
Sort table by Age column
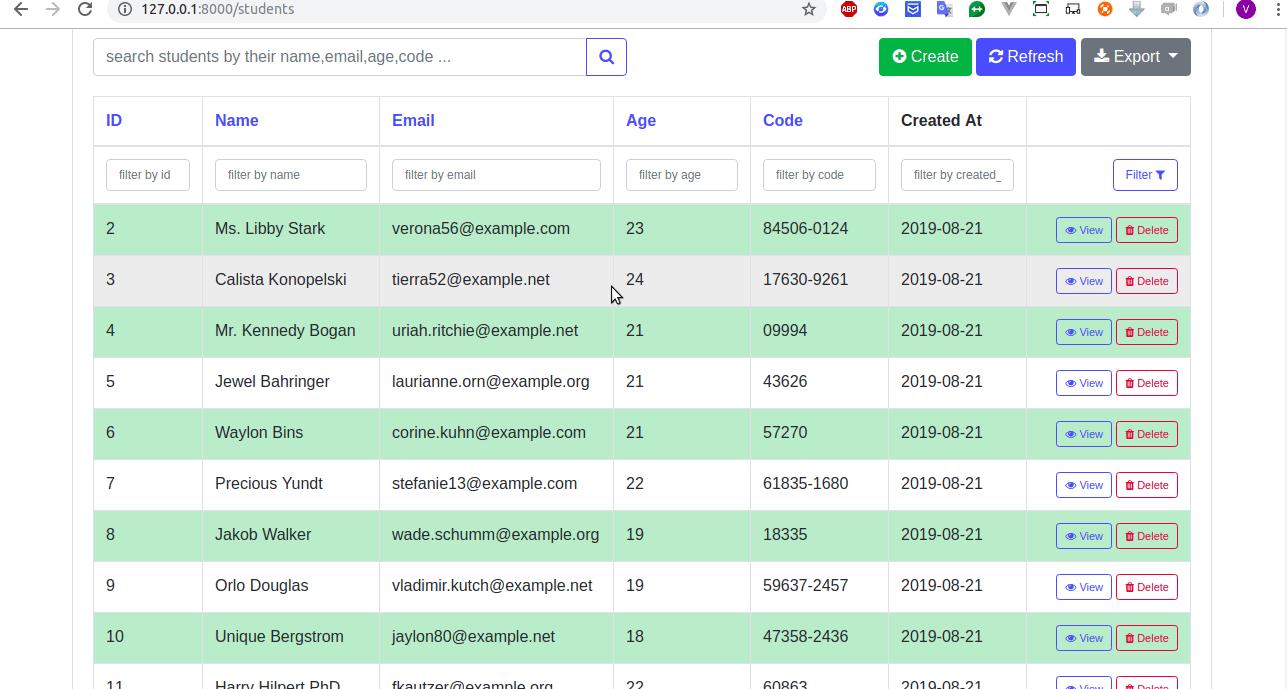[x=641, y=120]
